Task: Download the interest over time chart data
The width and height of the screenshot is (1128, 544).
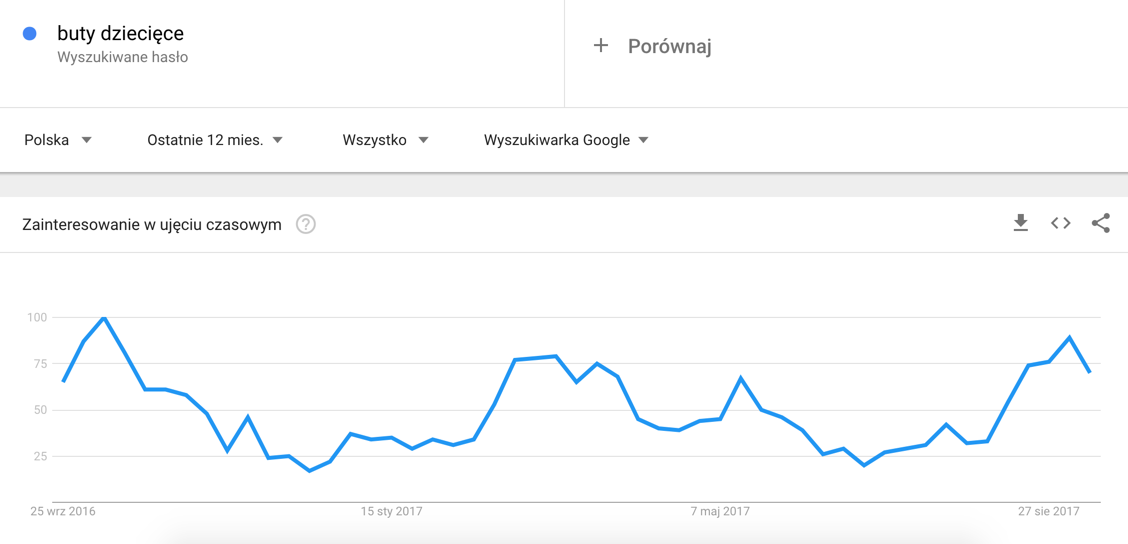Action: tap(1020, 223)
